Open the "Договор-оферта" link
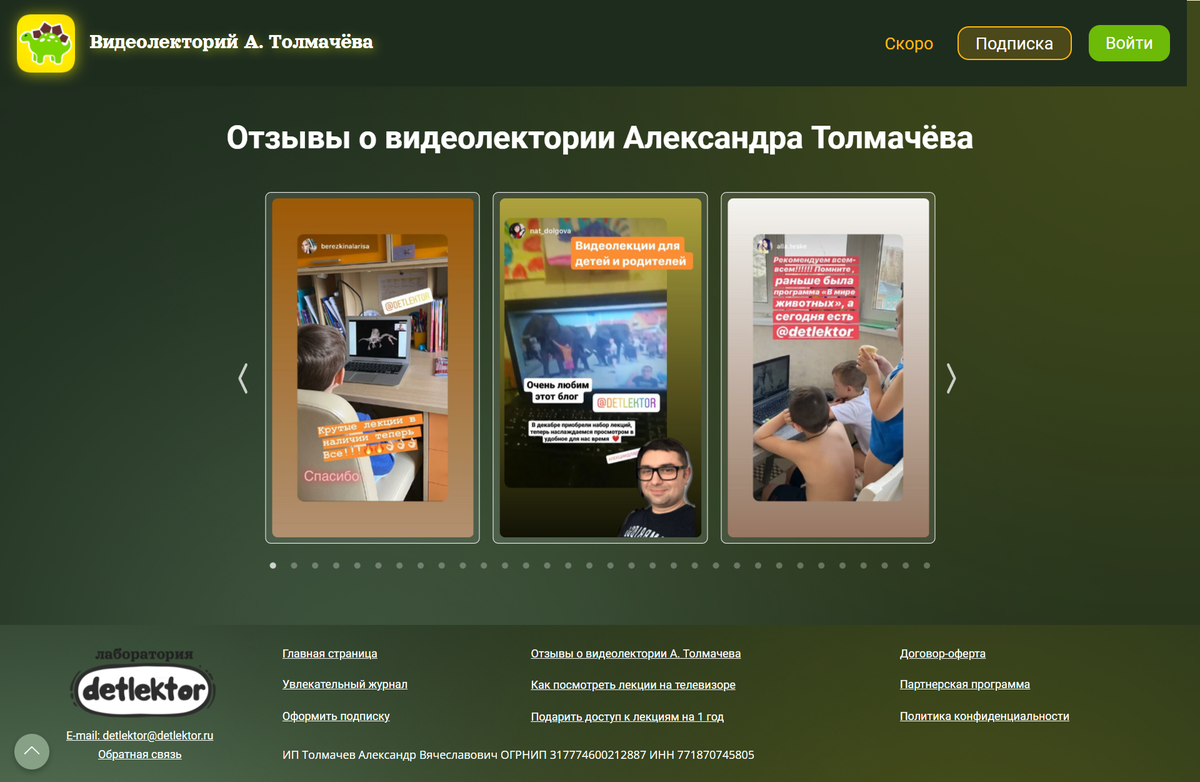Image resolution: width=1200 pixels, height=782 pixels. tap(942, 654)
